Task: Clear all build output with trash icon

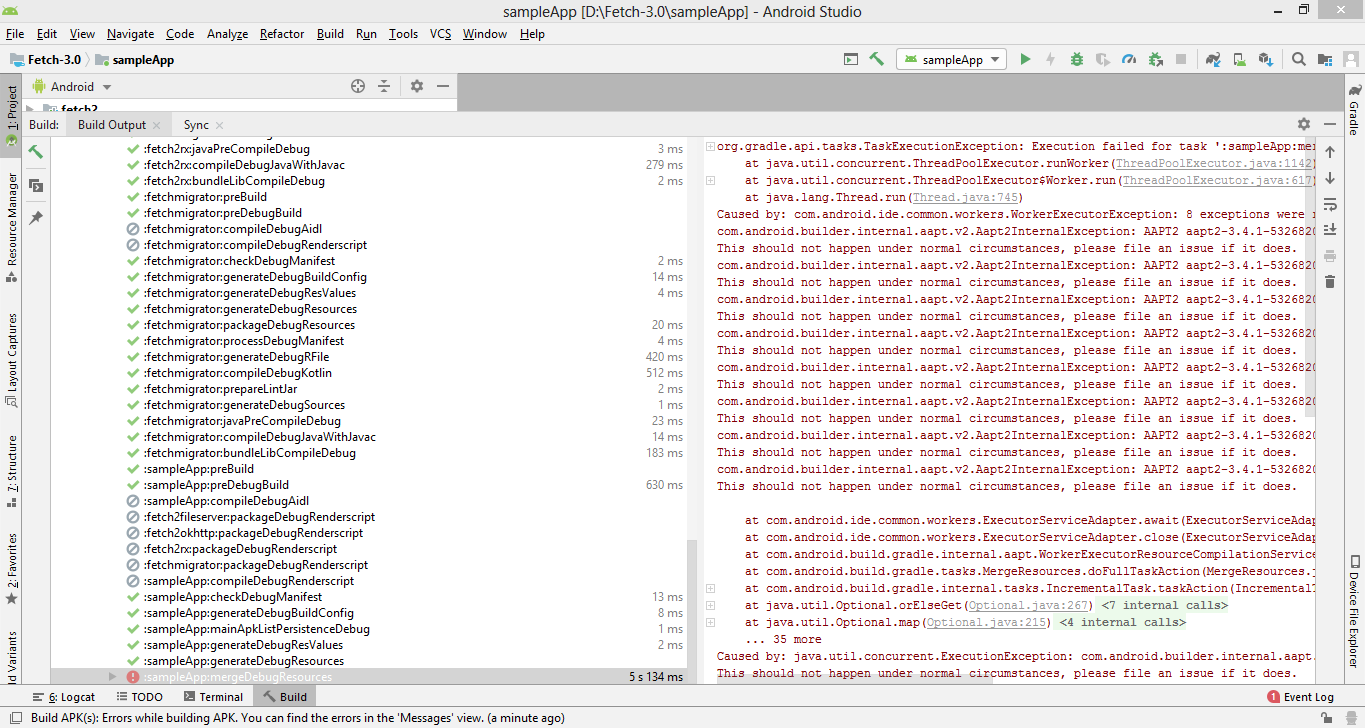Action: pos(1330,281)
